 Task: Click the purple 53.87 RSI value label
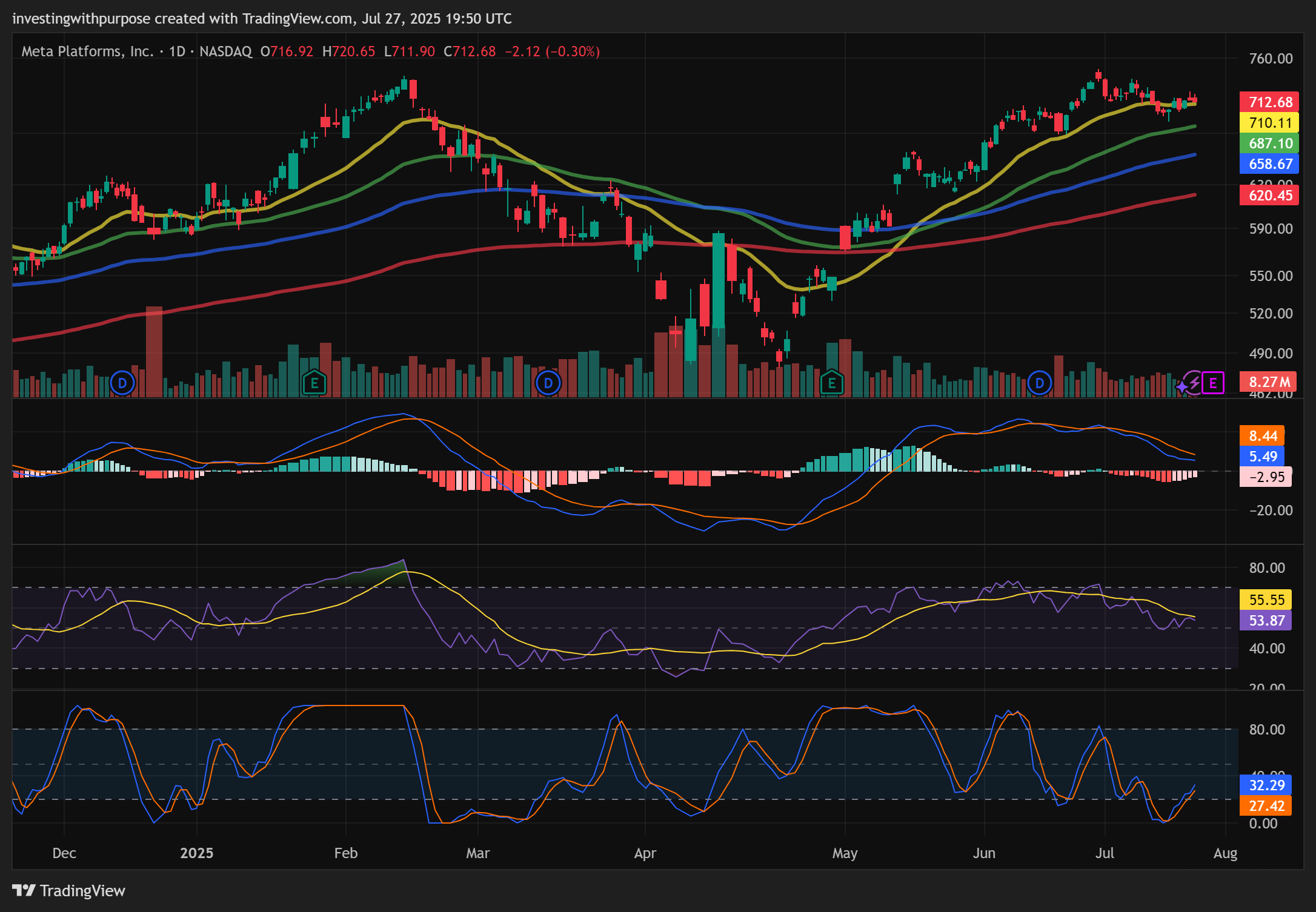[x=1265, y=621]
